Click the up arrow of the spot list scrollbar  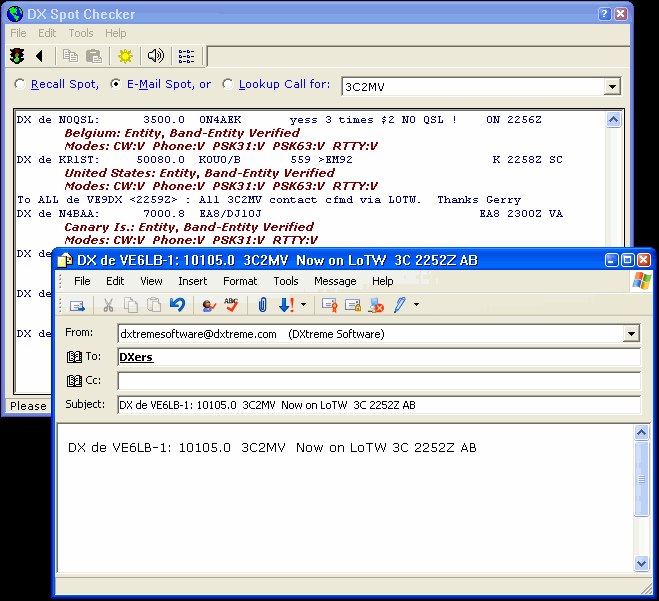point(614,120)
